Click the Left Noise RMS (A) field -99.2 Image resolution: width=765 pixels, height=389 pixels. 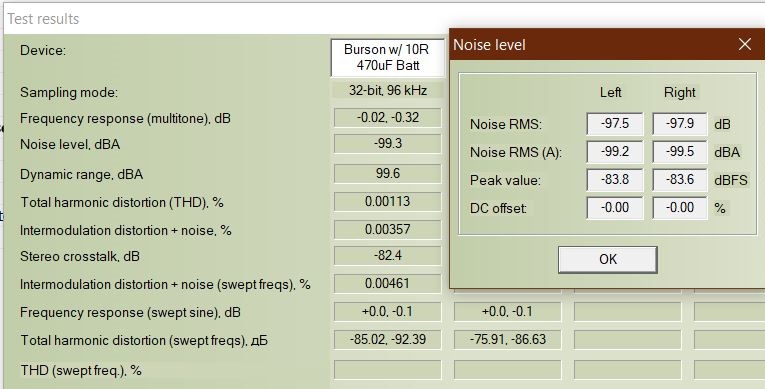point(615,152)
